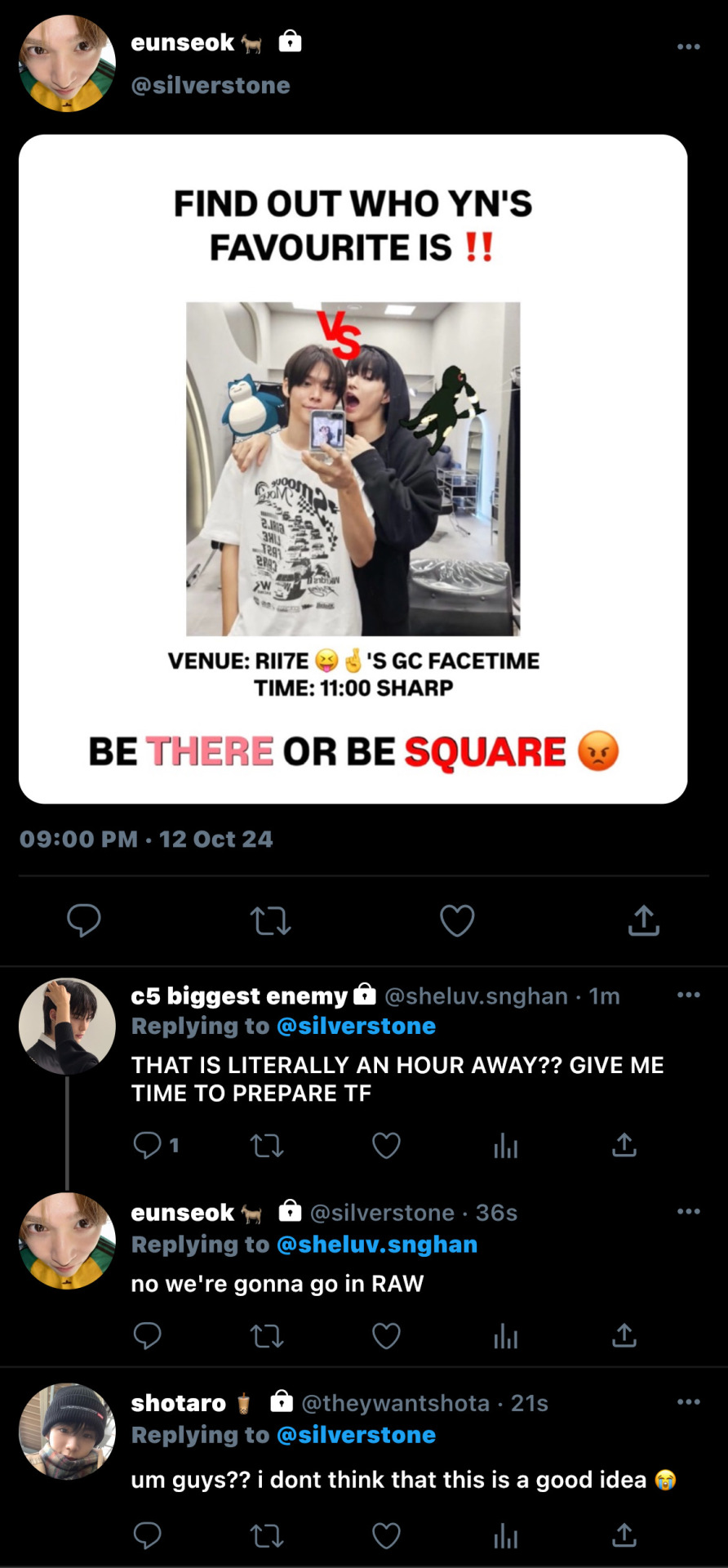The width and height of the screenshot is (728, 1568).
Task: Retweet eunseok's 'go in RAW' reply
Action: click(x=267, y=1336)
